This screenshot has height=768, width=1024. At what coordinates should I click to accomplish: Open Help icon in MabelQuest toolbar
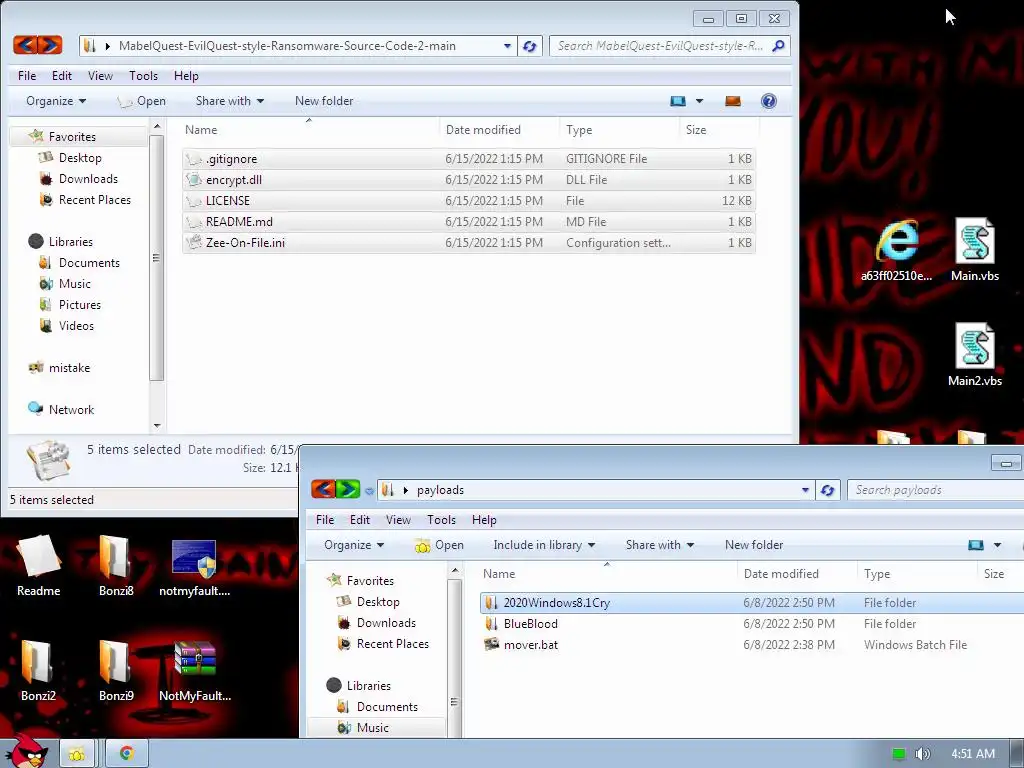click(x=769, y=101)
